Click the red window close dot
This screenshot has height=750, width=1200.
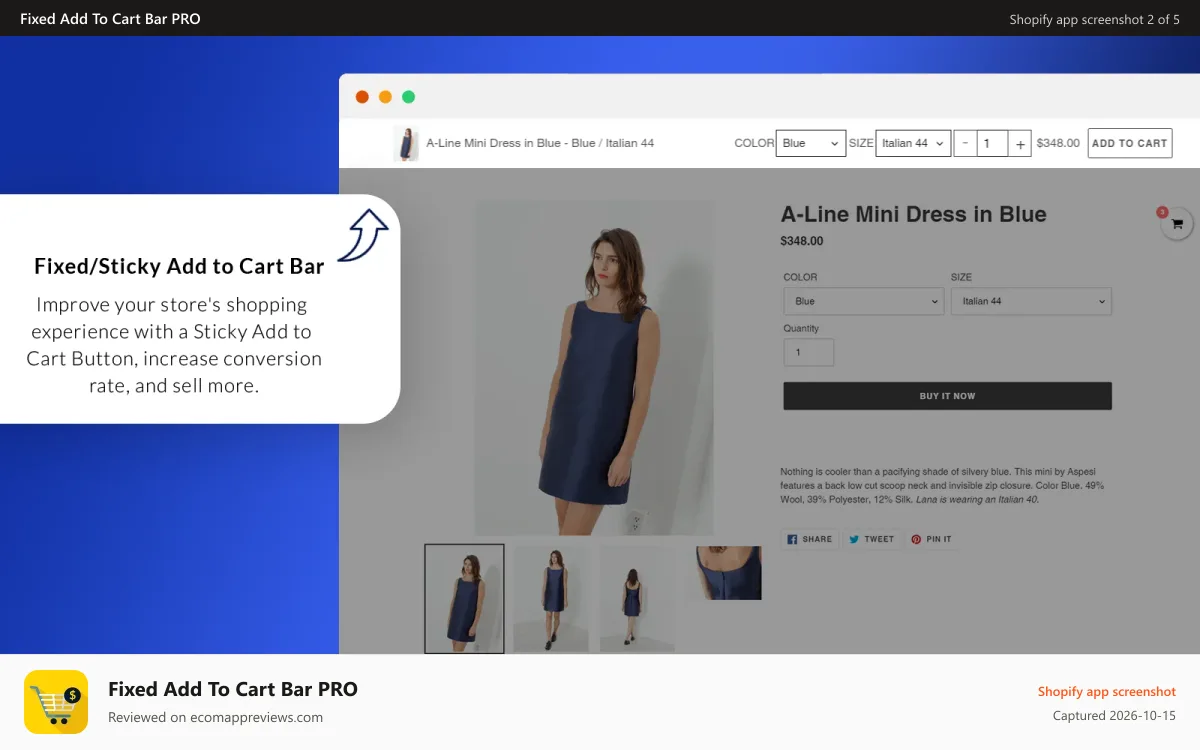(x=362, y=97)
